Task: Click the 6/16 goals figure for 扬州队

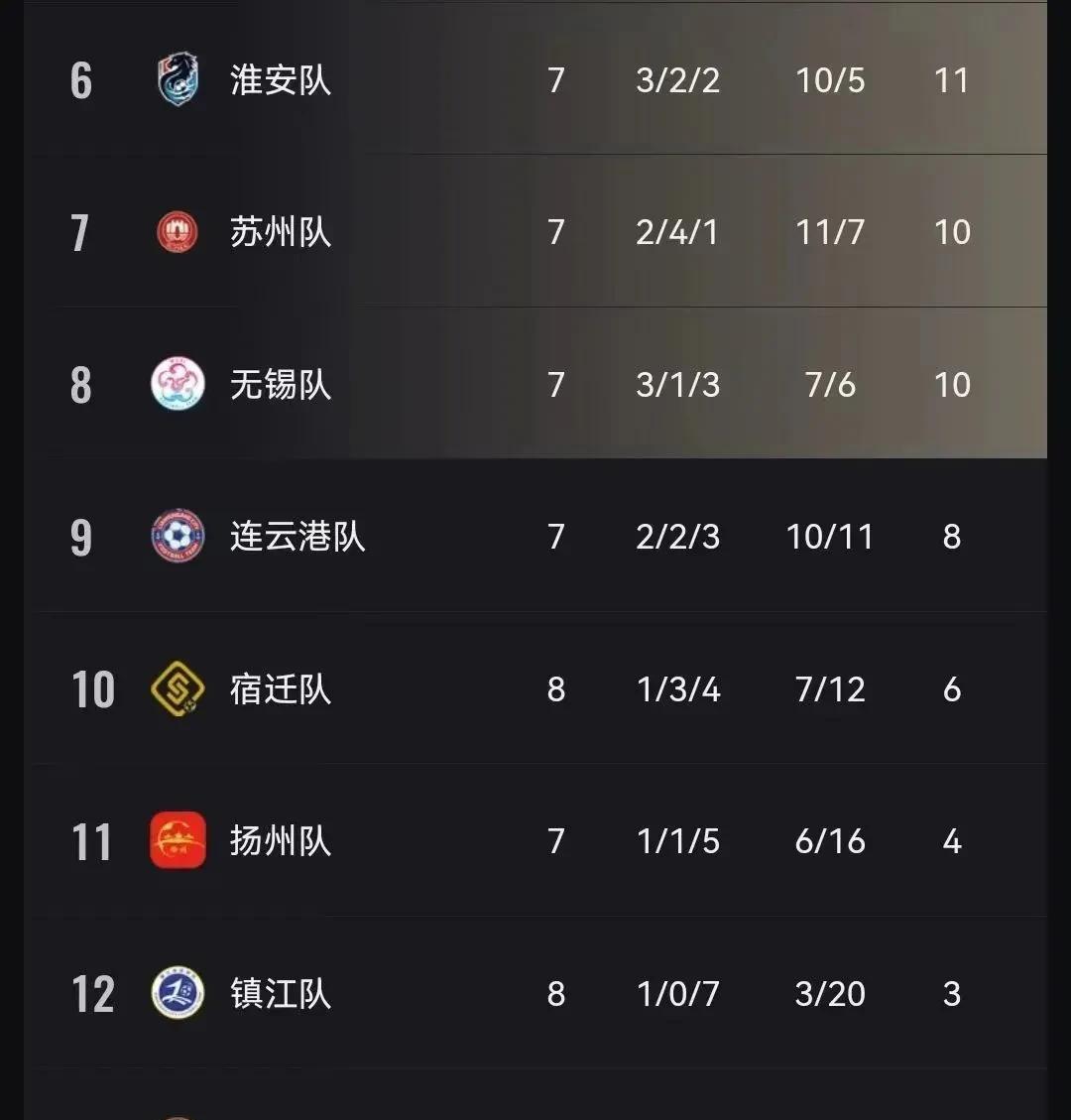Action: (x=830, y=841)
